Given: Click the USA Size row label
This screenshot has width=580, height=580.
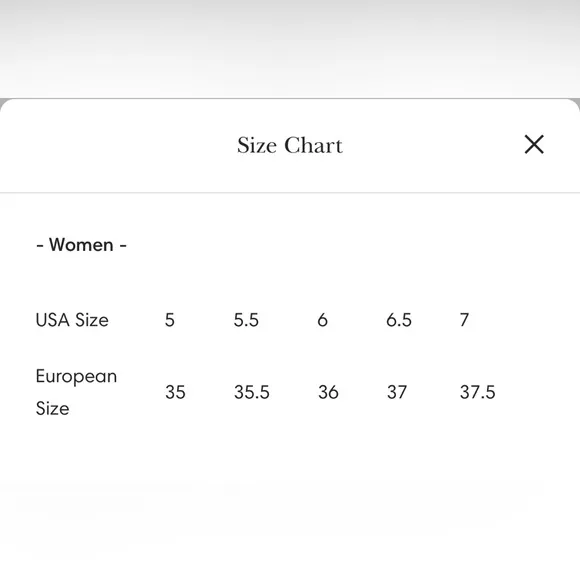Looking at the screenshot, I should [72, 320].
